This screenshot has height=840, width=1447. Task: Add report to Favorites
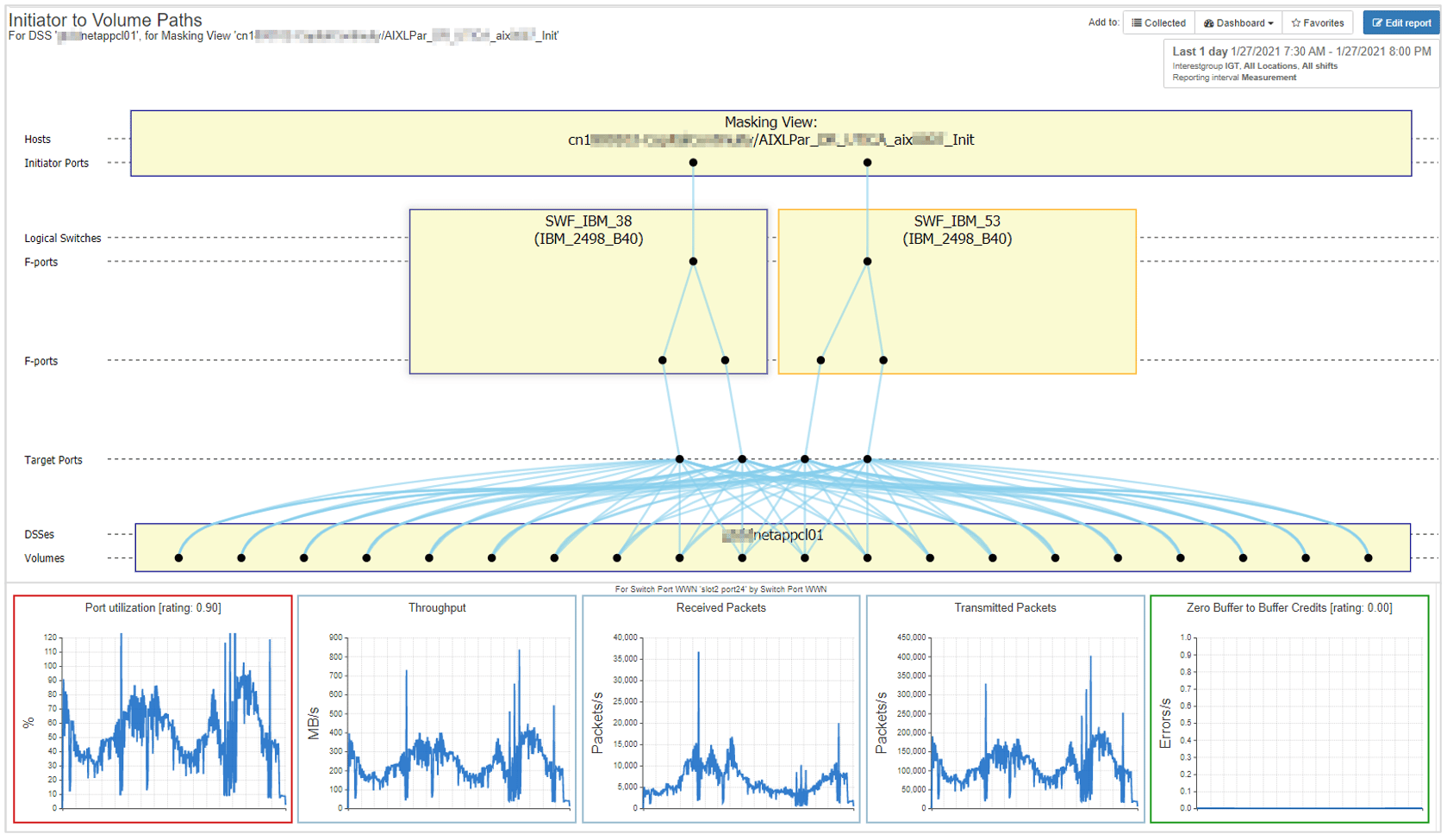pyautogui.click(x=1318, y=23)
